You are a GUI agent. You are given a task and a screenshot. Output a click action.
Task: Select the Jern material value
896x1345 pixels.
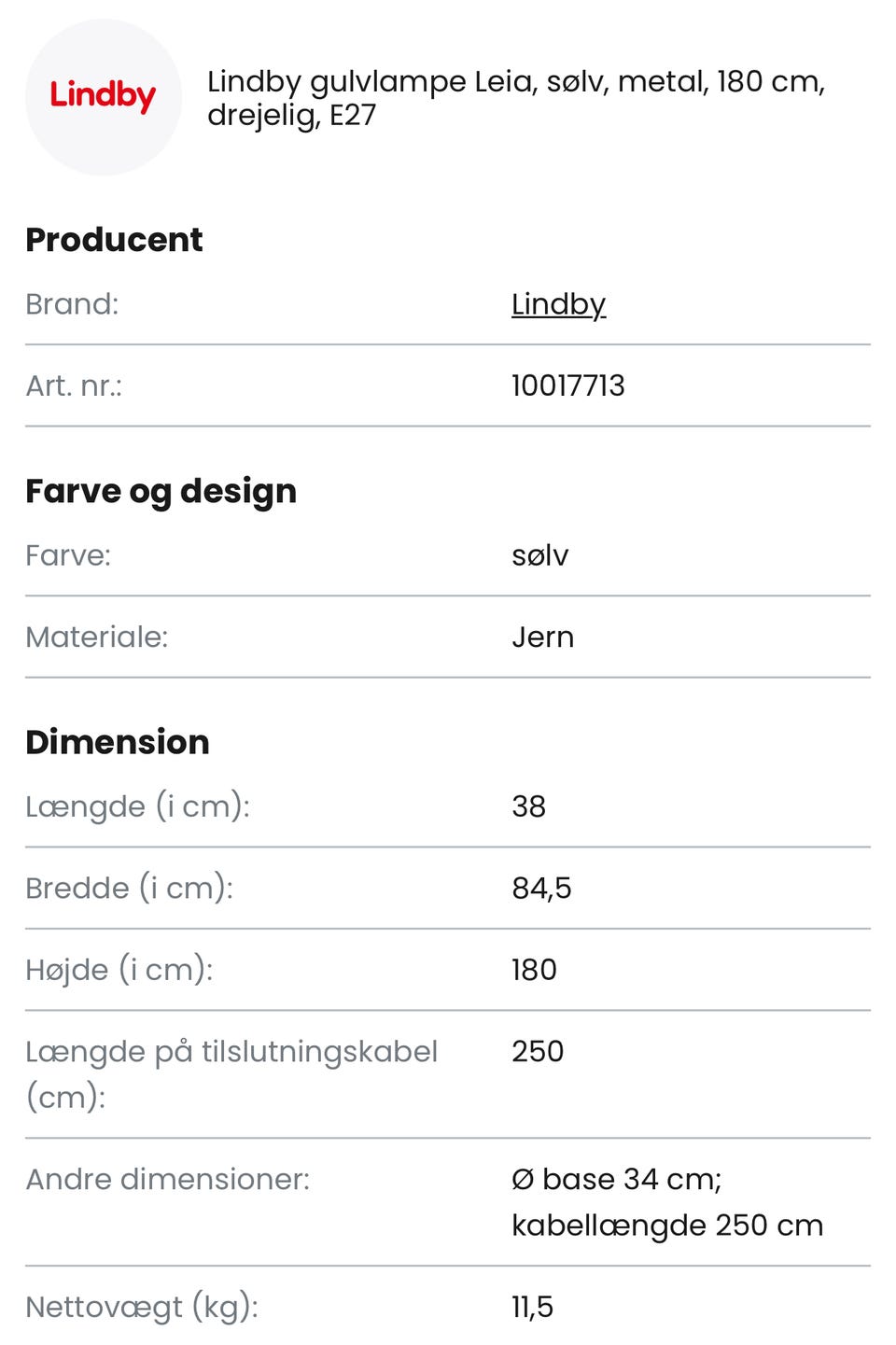coord(542,637)
